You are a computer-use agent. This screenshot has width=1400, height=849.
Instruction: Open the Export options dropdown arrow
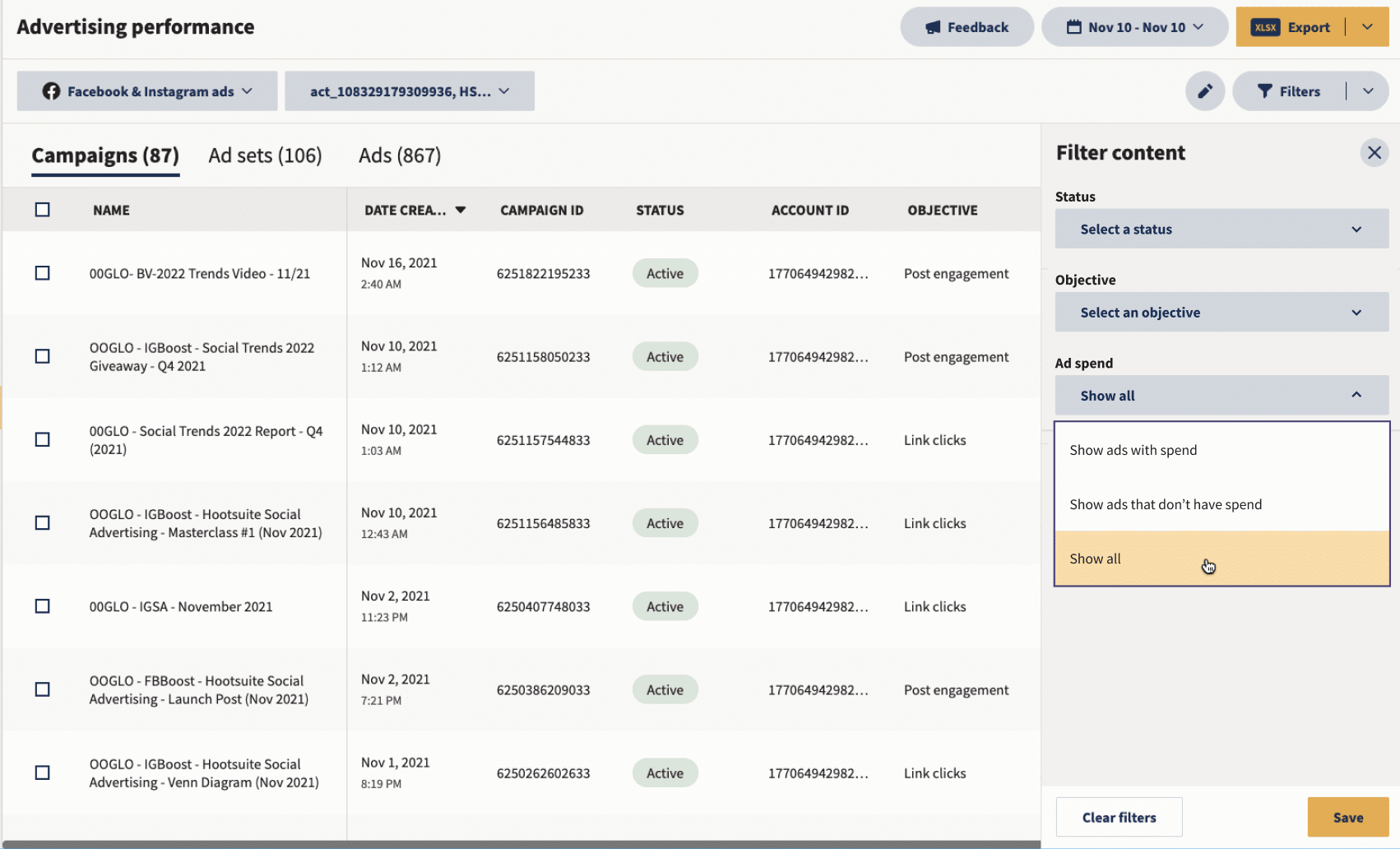click(x=1367, y=27)
